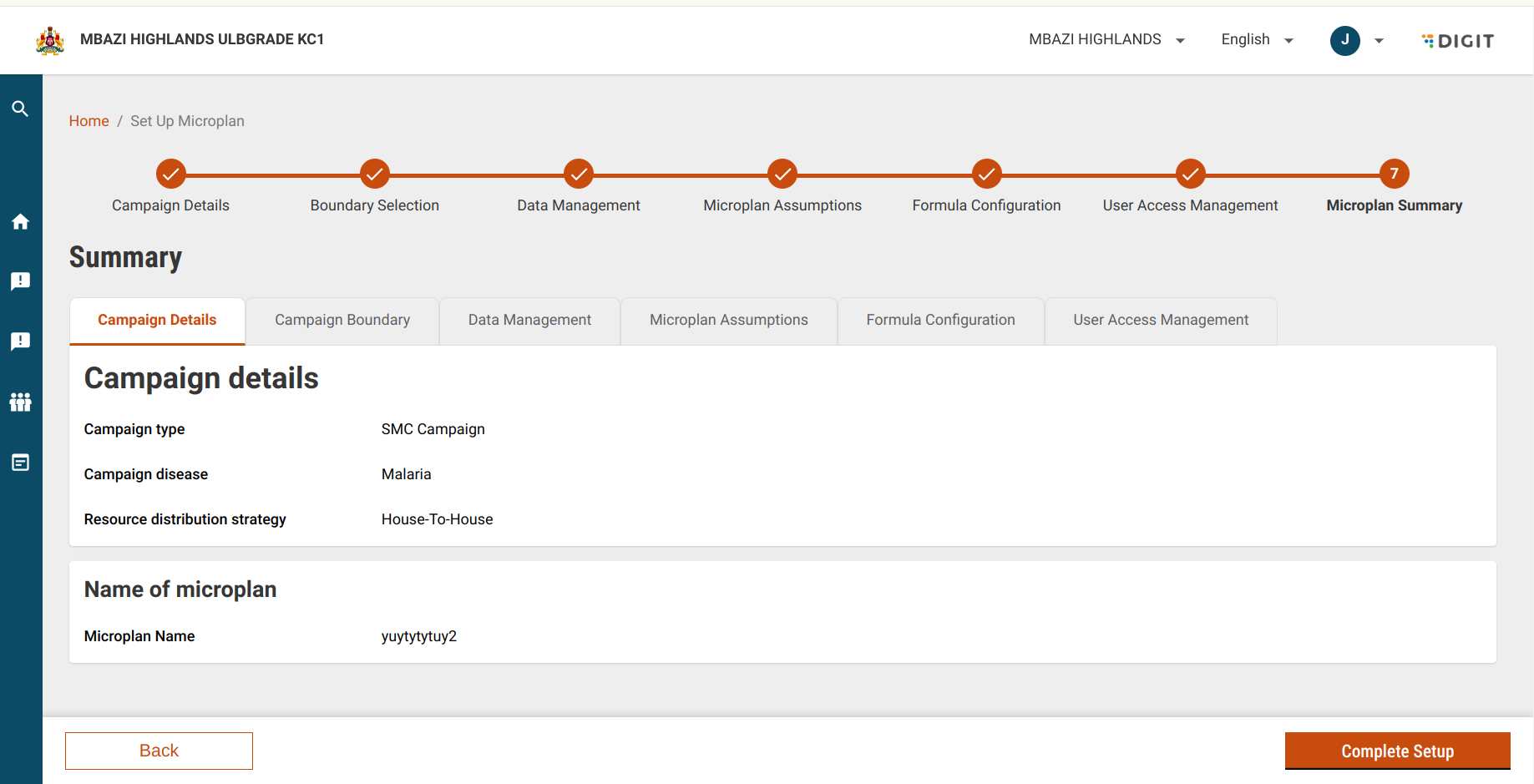Go to Boundary Selection step circle
This screenshot has height=784, width=1534.
374,174
